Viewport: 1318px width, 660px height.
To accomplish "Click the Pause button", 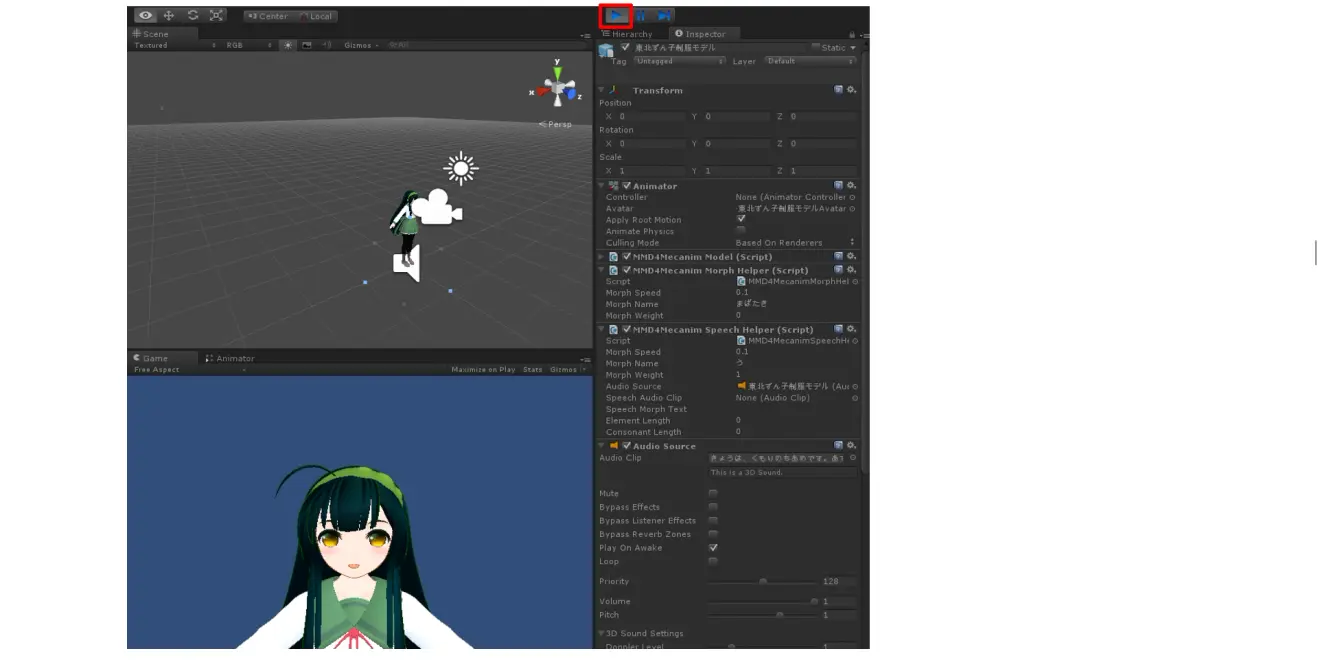I will tap(641, 16).
